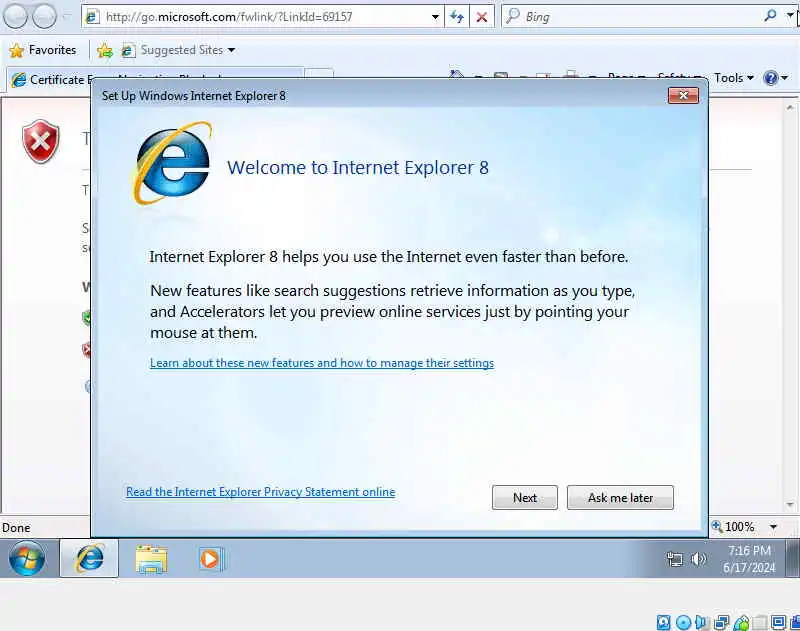Click into the URL address field
800x631 pixels.
click(265, 17)
